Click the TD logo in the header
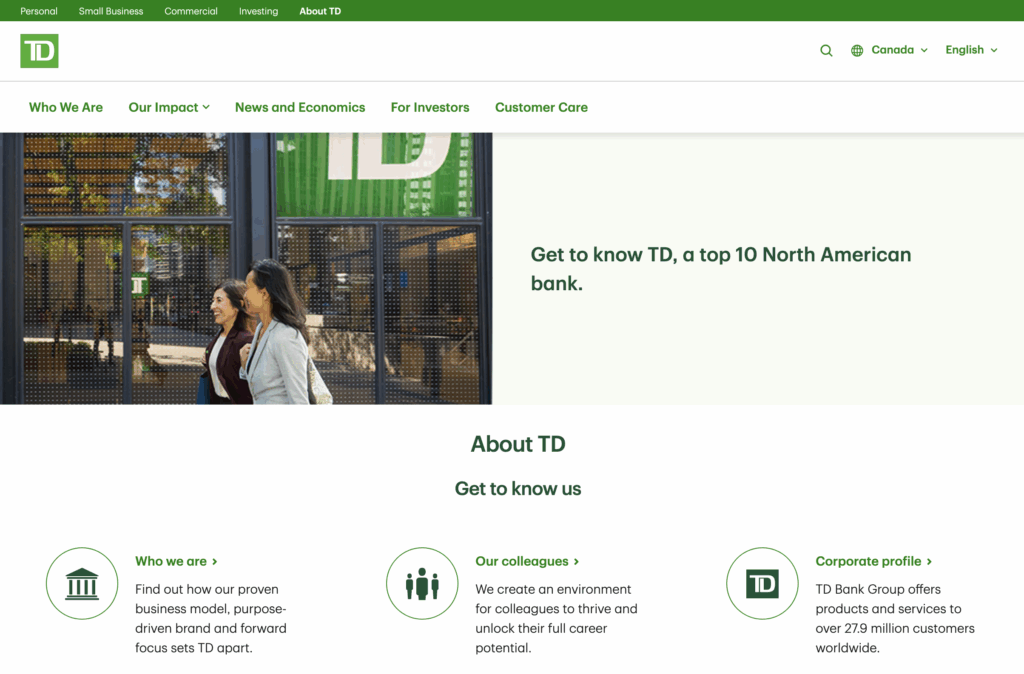1024x674 pixels. (x=39, y=51)
